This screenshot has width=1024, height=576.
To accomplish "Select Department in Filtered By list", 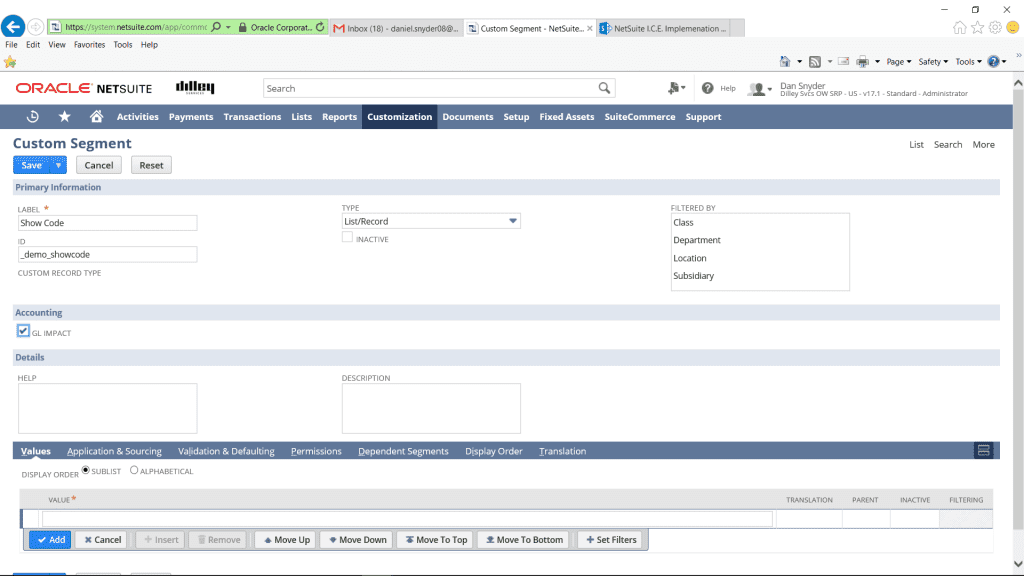I will click(x=697, y=240).
